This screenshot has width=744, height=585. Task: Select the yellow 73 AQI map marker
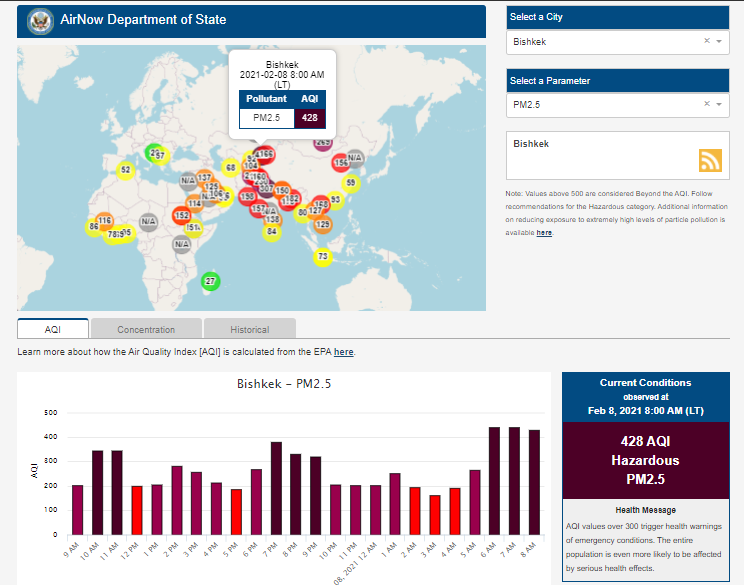(322, 257)
